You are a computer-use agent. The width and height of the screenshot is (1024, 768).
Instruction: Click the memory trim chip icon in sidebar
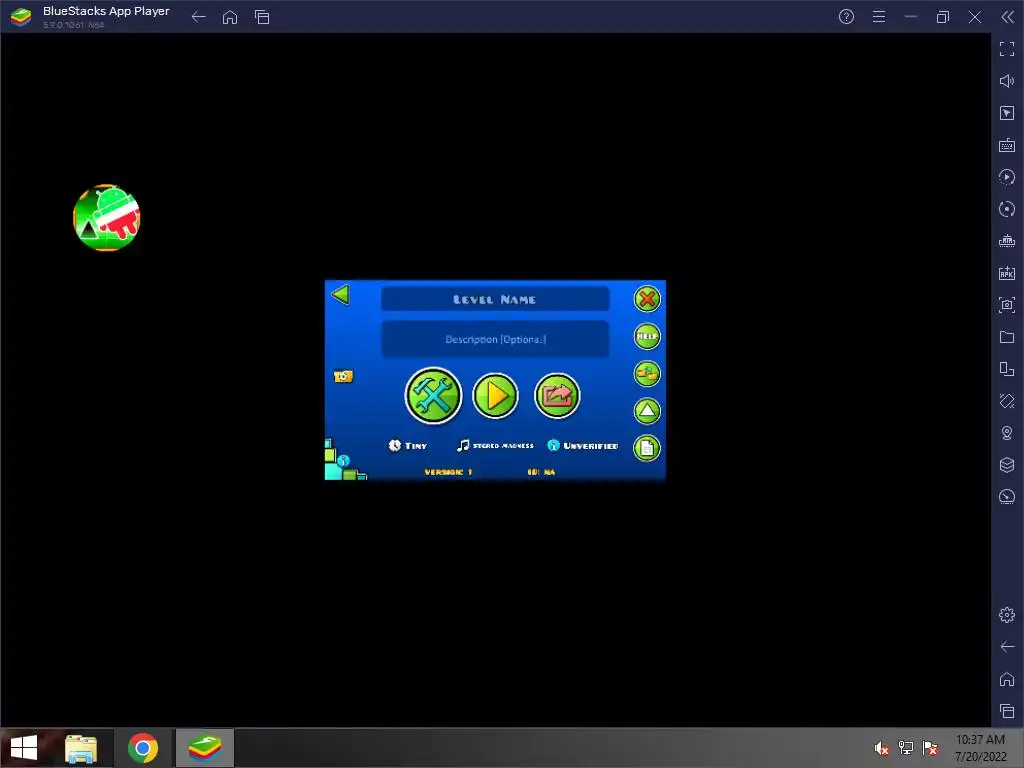[1007, 241]
